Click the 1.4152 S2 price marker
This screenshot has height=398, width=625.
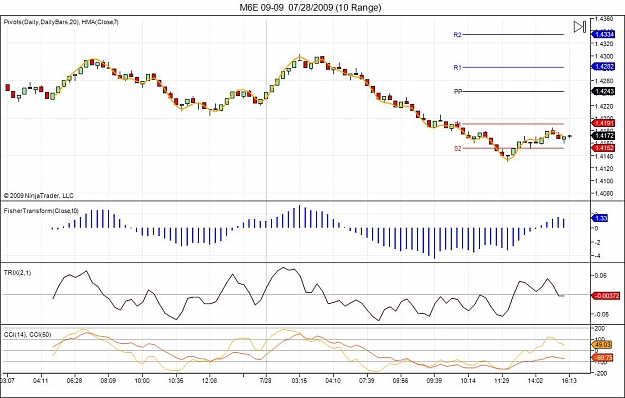pos(603,148)
